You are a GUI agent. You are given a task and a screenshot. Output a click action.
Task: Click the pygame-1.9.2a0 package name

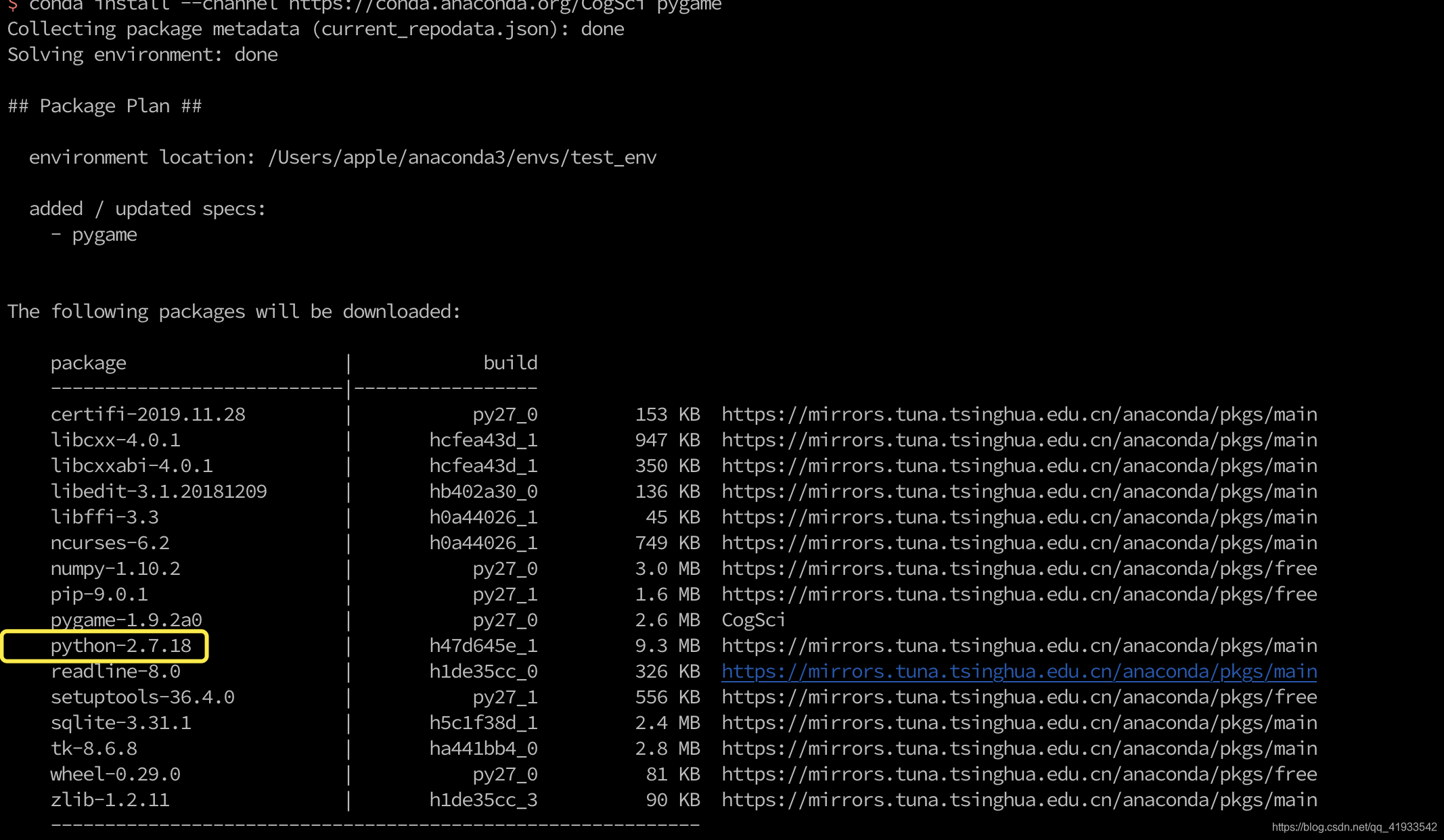pos(127,620)
